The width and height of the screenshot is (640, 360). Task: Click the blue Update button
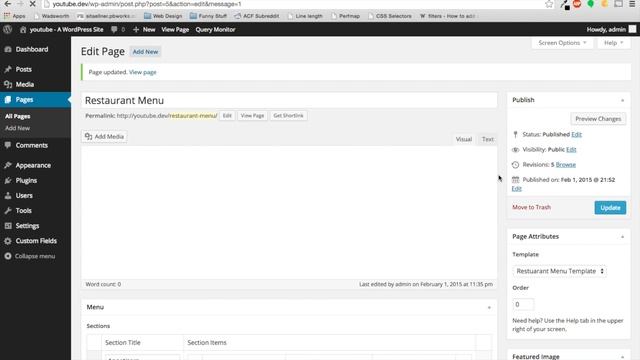(610, 208)
